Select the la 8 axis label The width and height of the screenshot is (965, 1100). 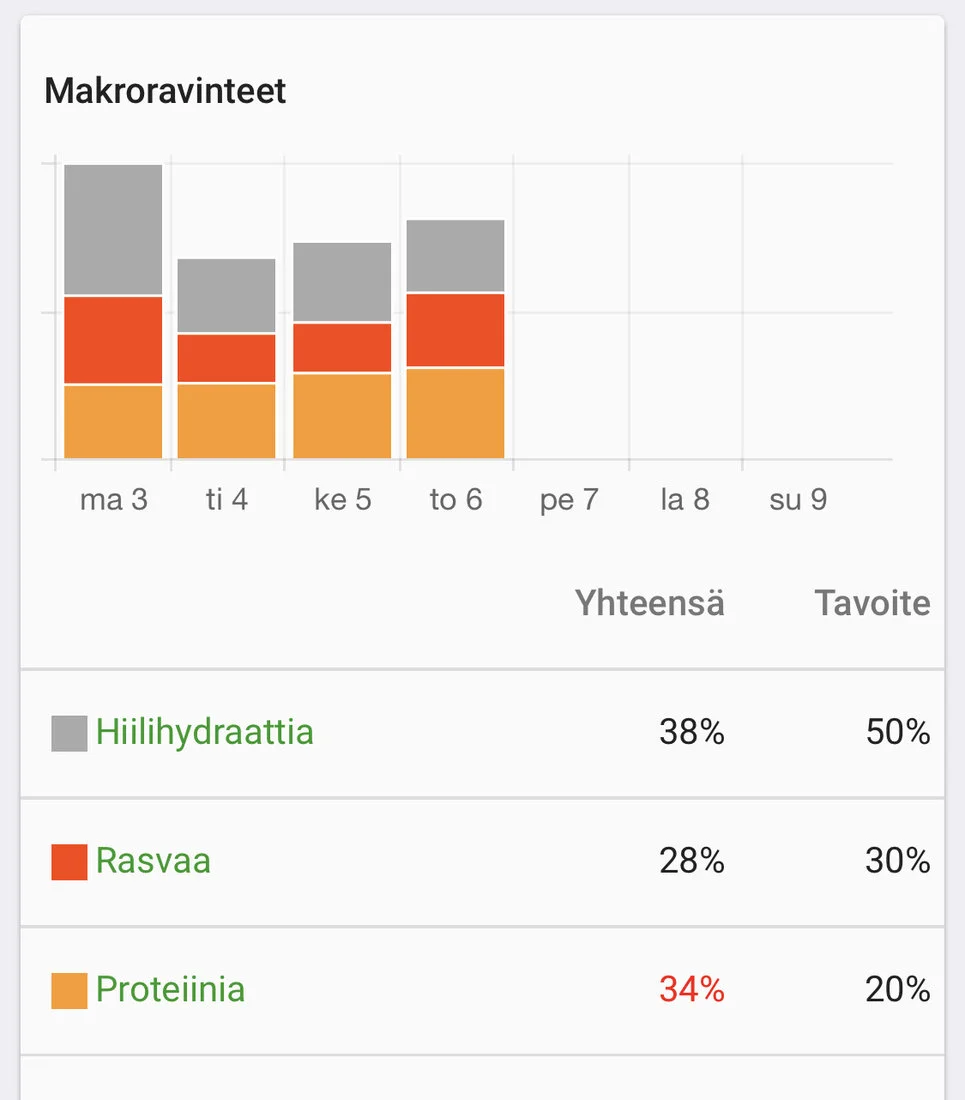685,500
